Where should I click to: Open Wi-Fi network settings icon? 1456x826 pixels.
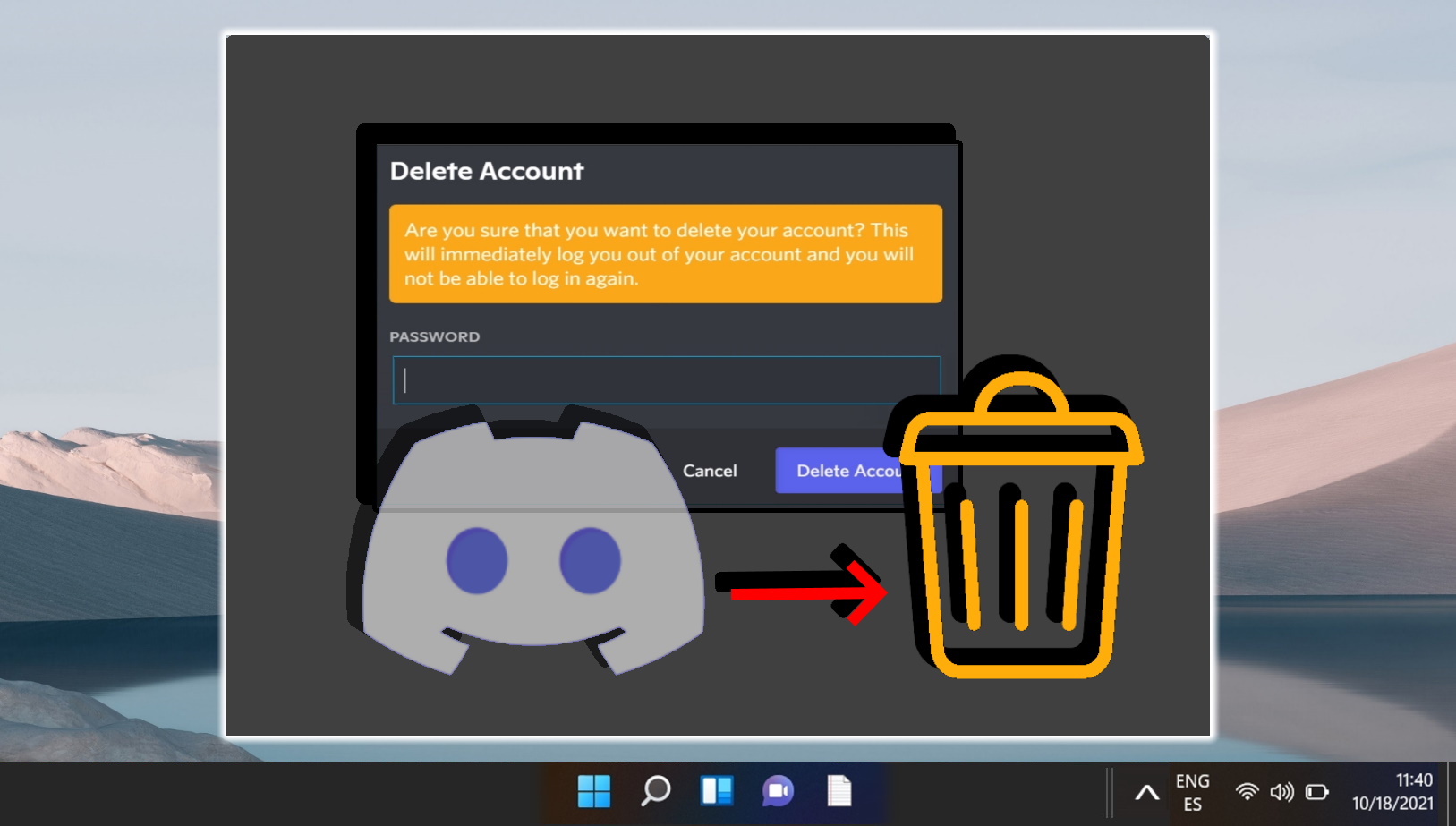click(x=1247, y=792)
